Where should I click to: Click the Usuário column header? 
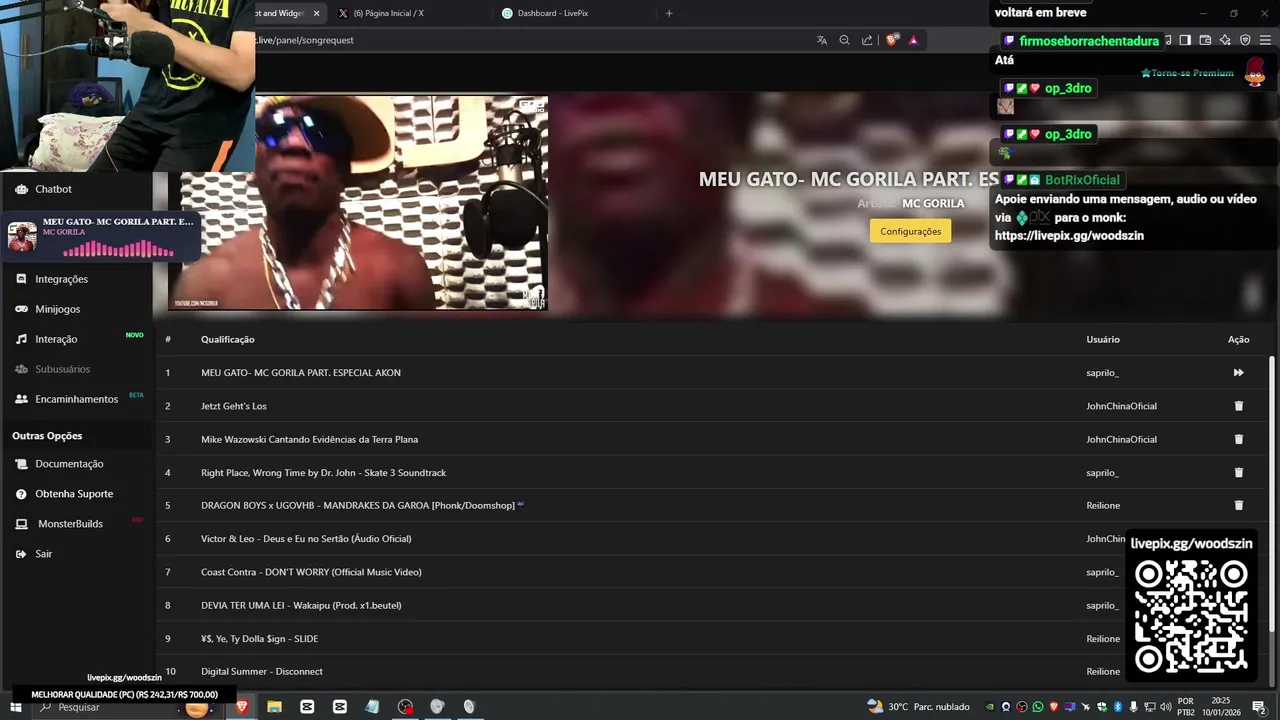(1103, 339)
